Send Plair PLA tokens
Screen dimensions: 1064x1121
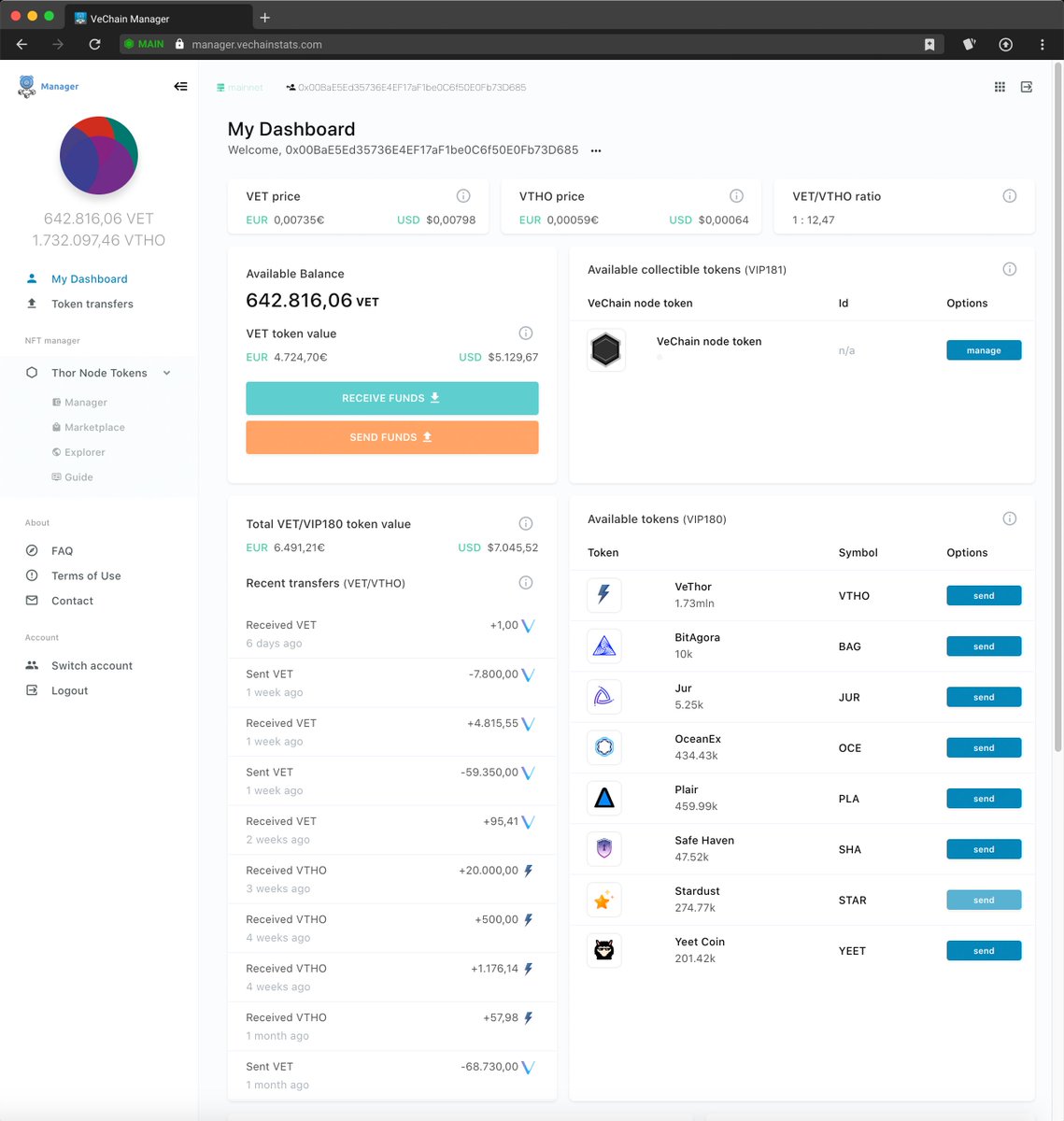pos(984,799)
